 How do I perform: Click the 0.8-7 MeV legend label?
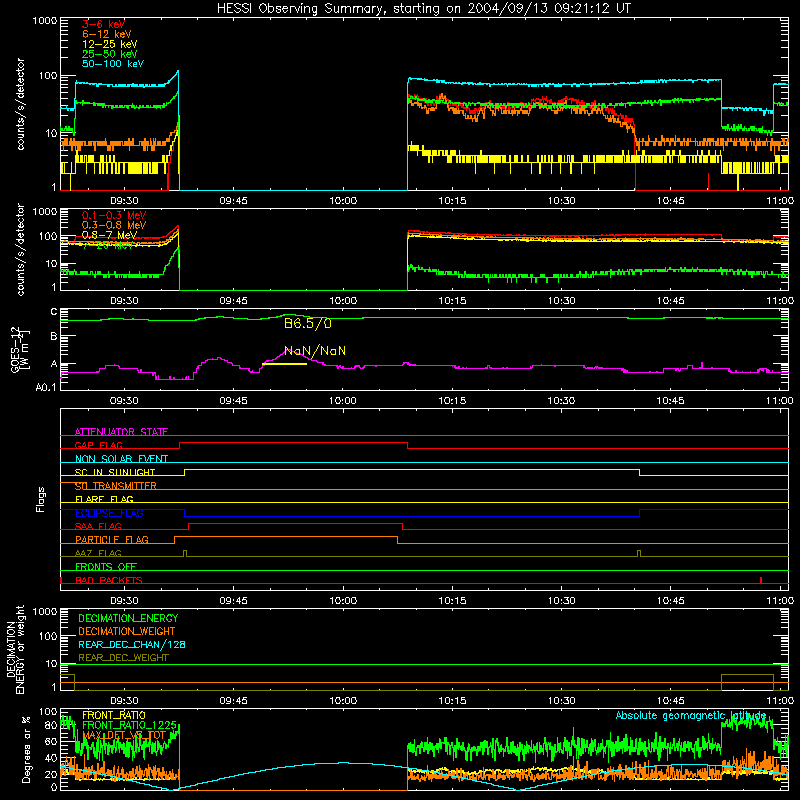pos(109,235)
